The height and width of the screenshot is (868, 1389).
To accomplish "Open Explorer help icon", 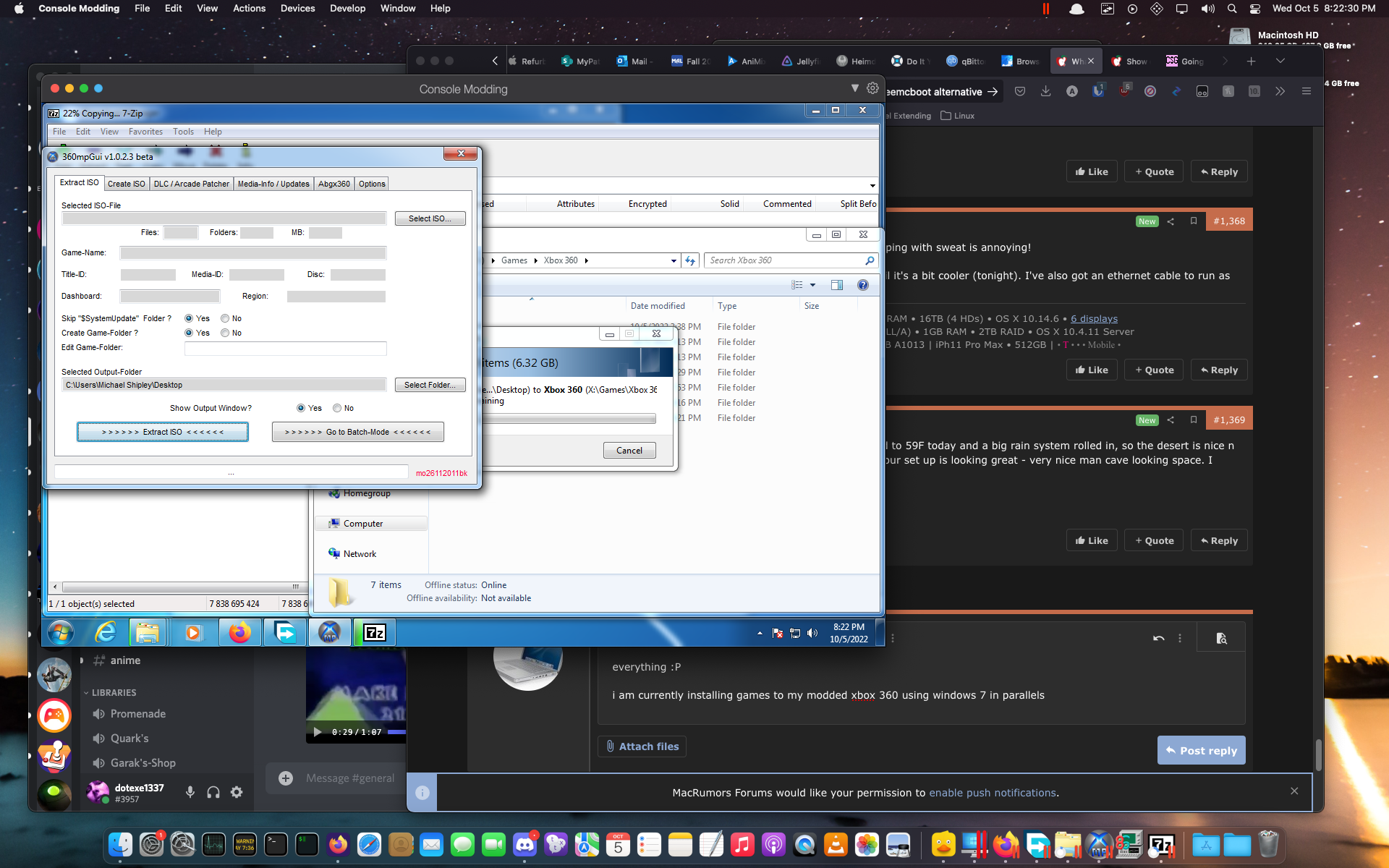I will 863,285.
